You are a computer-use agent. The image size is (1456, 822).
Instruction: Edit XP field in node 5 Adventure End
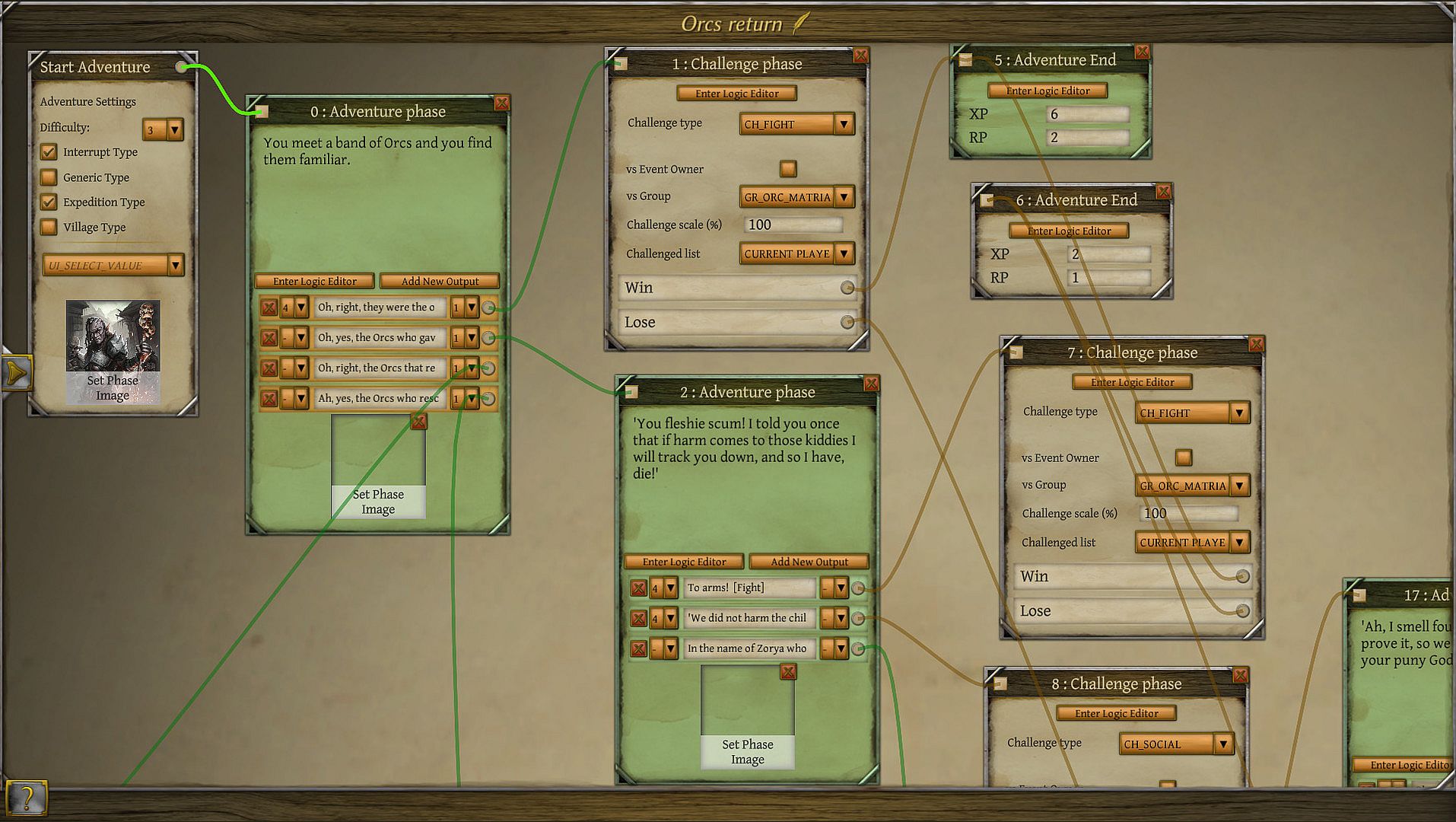1088,114
